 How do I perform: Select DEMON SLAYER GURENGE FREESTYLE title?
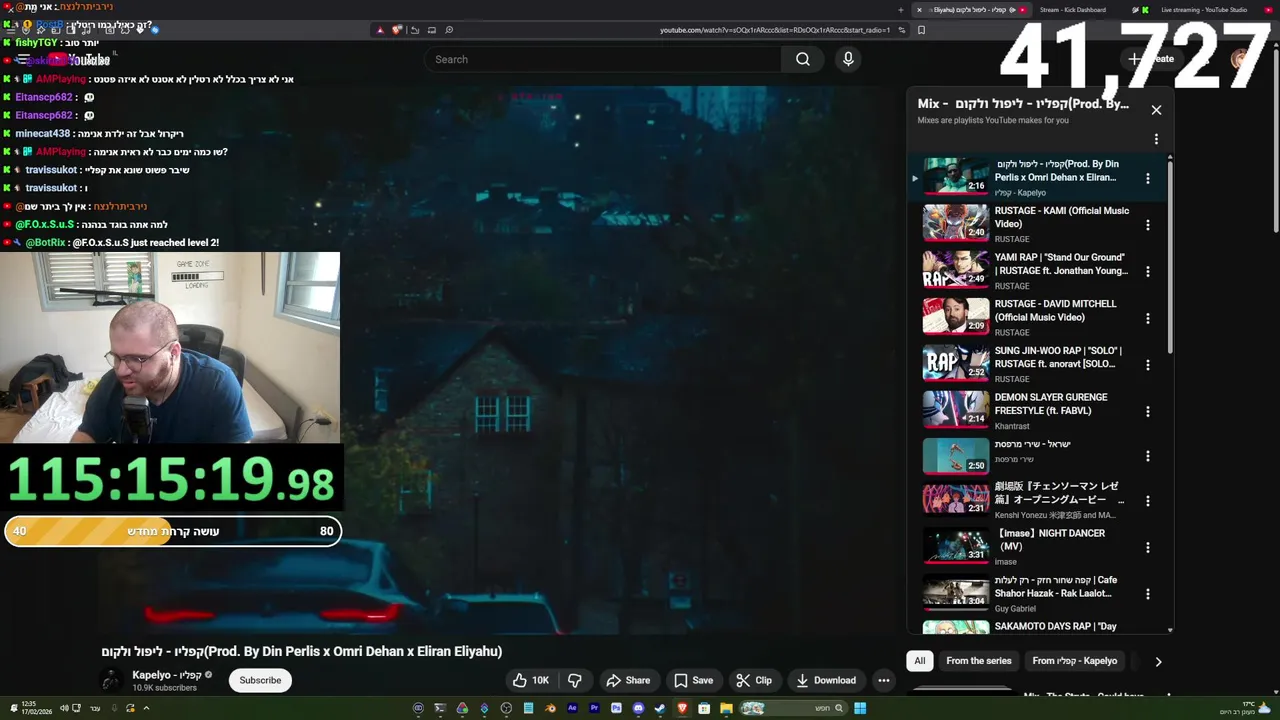pyautogui.click(x=1051, y=404)
